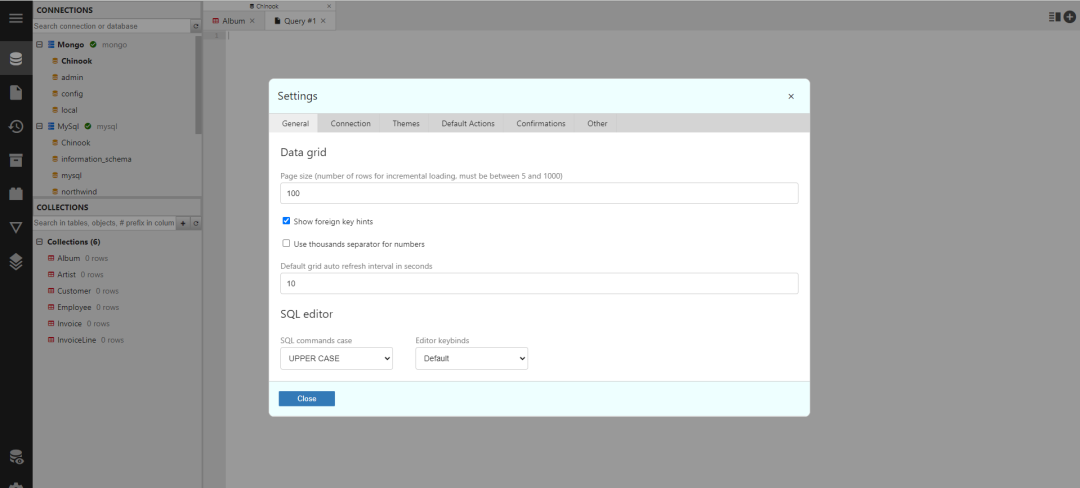The image size is (1080, 488).
Task: Open the SQL commands case dropdown
Action: pos(336,358)
